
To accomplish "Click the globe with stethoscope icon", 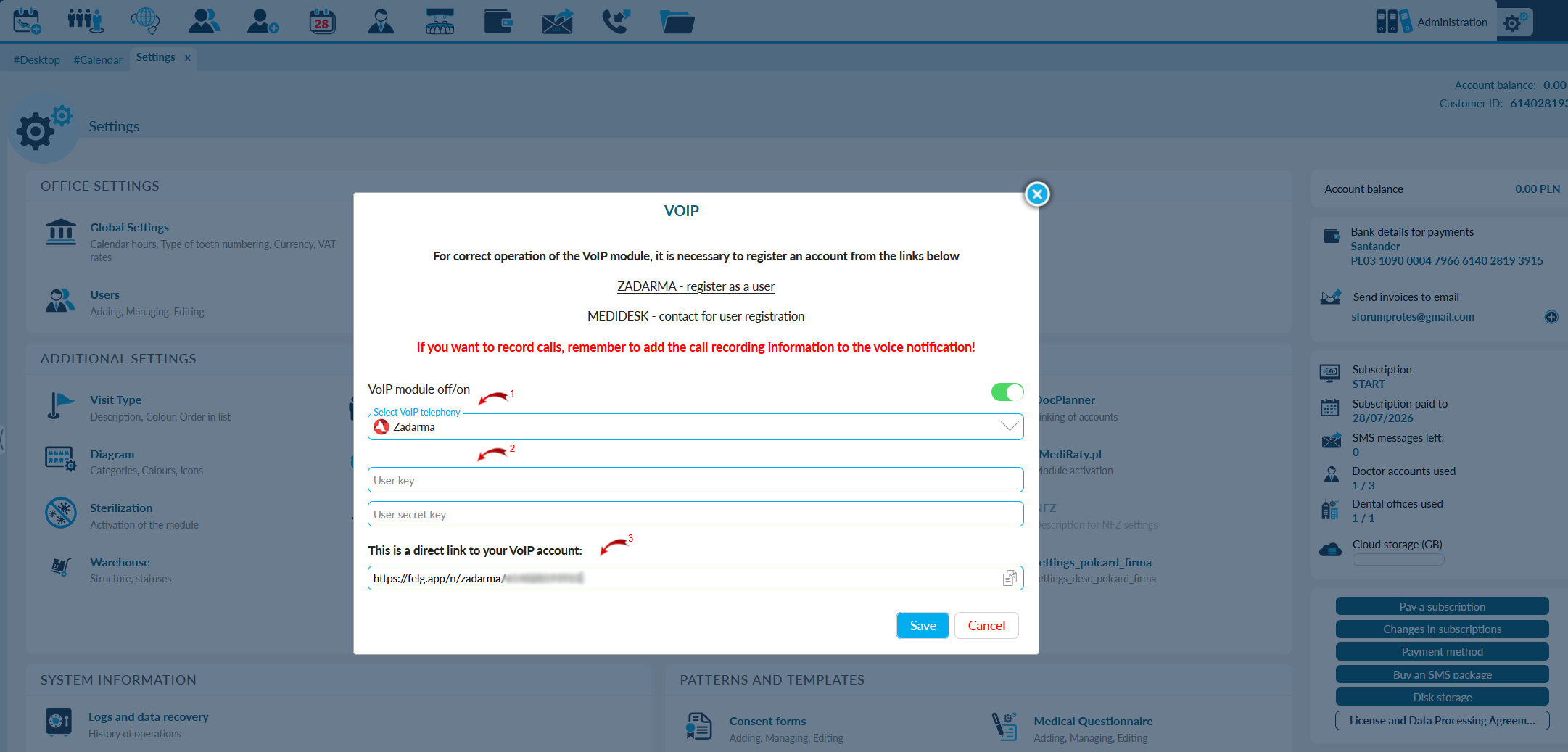I will pos(145,21).
